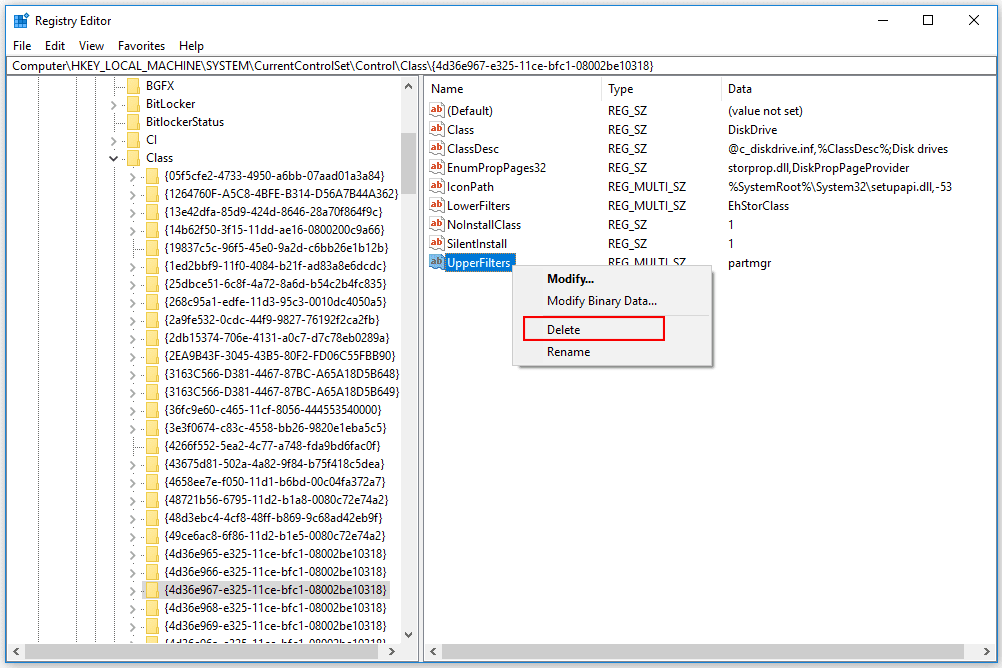Click folder icon of {2db15374-706e-4131-a0c7-d7c78eb0289a}
The width and height of the screenshot is (1002, 668).
(152, 338)
